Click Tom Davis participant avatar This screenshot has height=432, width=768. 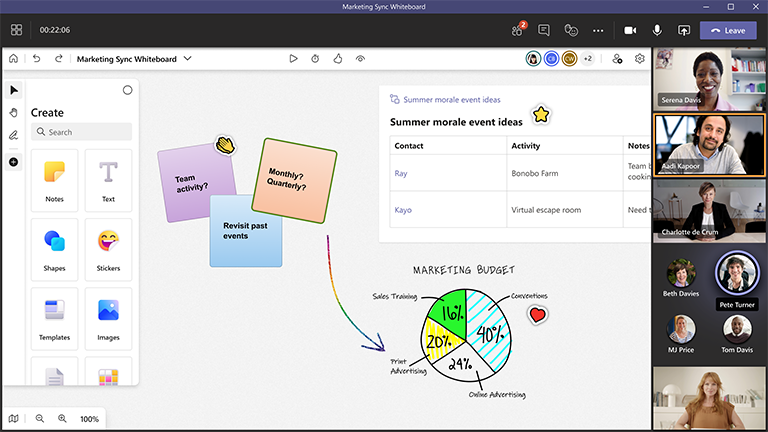point(737,329)
